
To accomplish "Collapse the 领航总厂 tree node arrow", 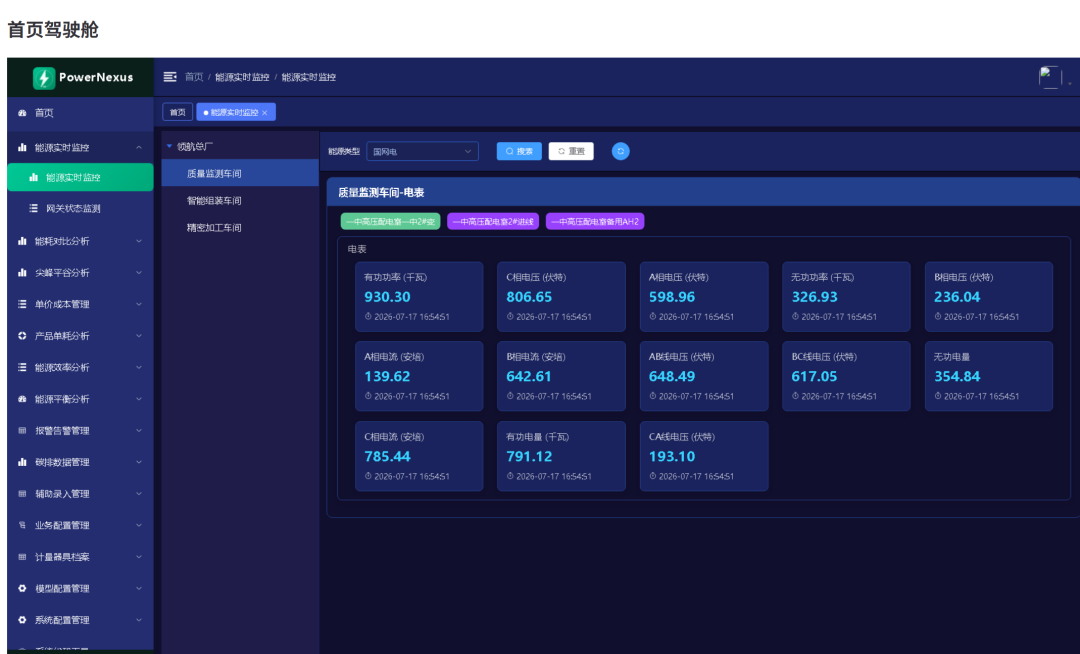I will 169,146.
